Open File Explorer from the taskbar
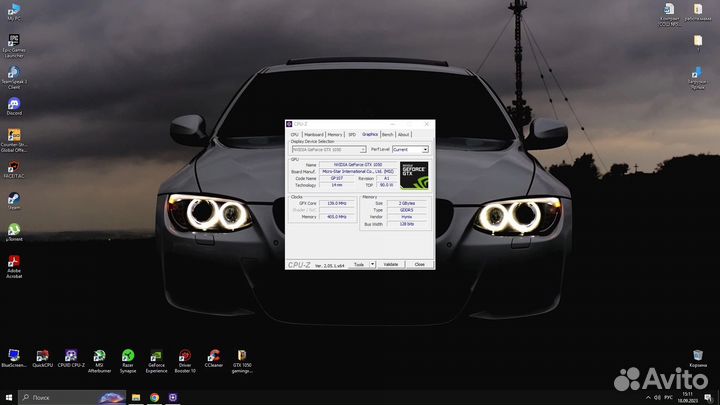The width and height of the screenshot is (720, 405). point(136,397)
